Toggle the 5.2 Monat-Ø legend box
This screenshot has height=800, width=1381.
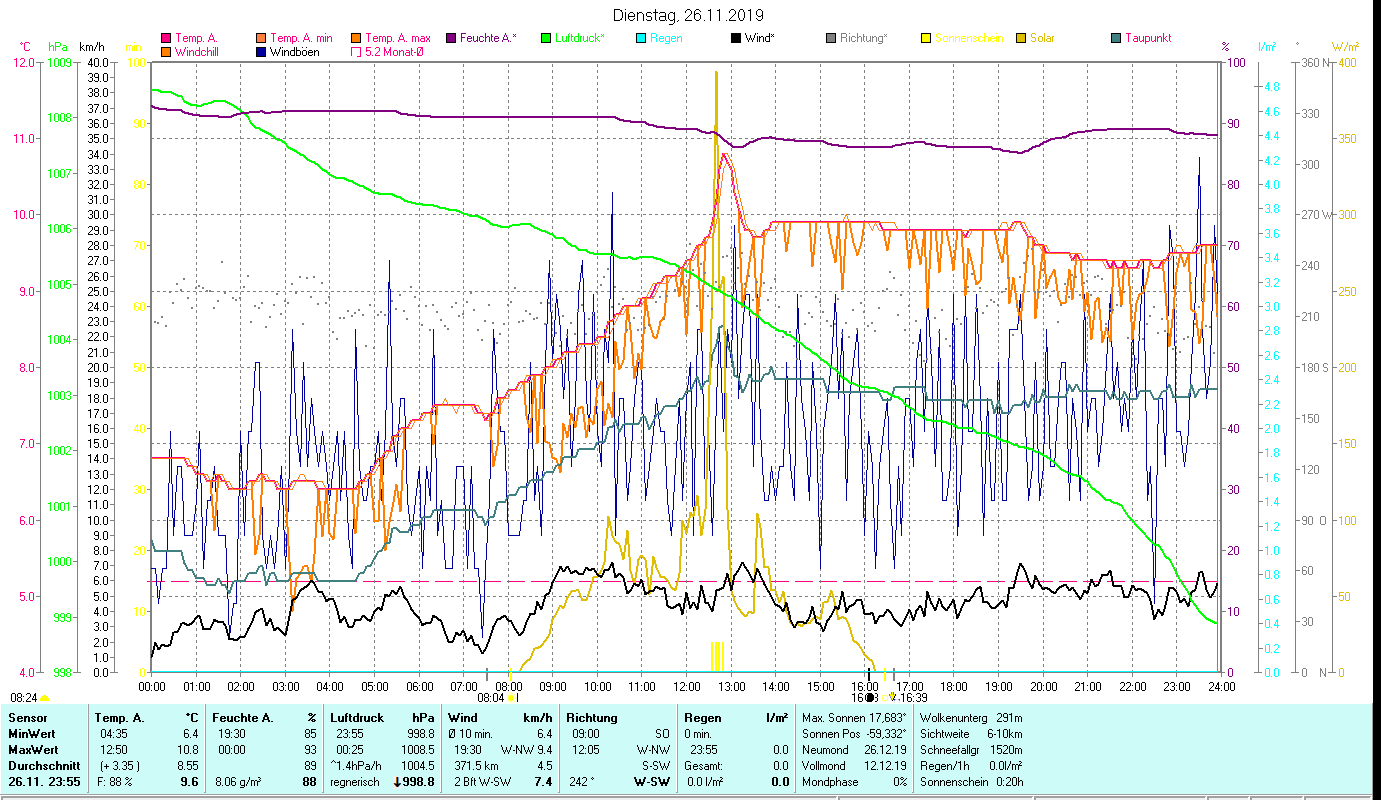tap(356, 52)
